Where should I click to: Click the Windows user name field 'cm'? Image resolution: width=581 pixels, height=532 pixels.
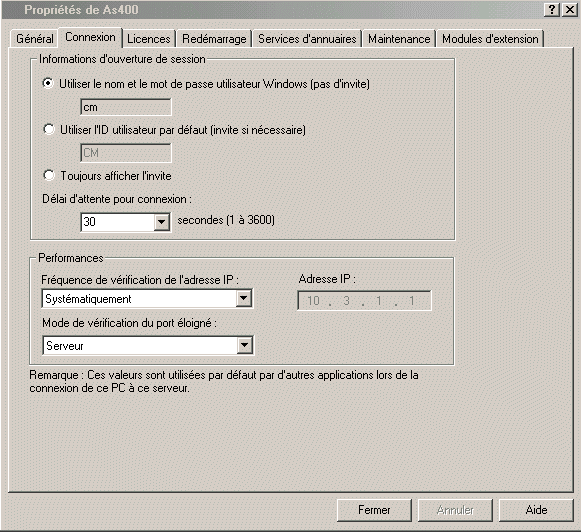click(x=126, y=107)
